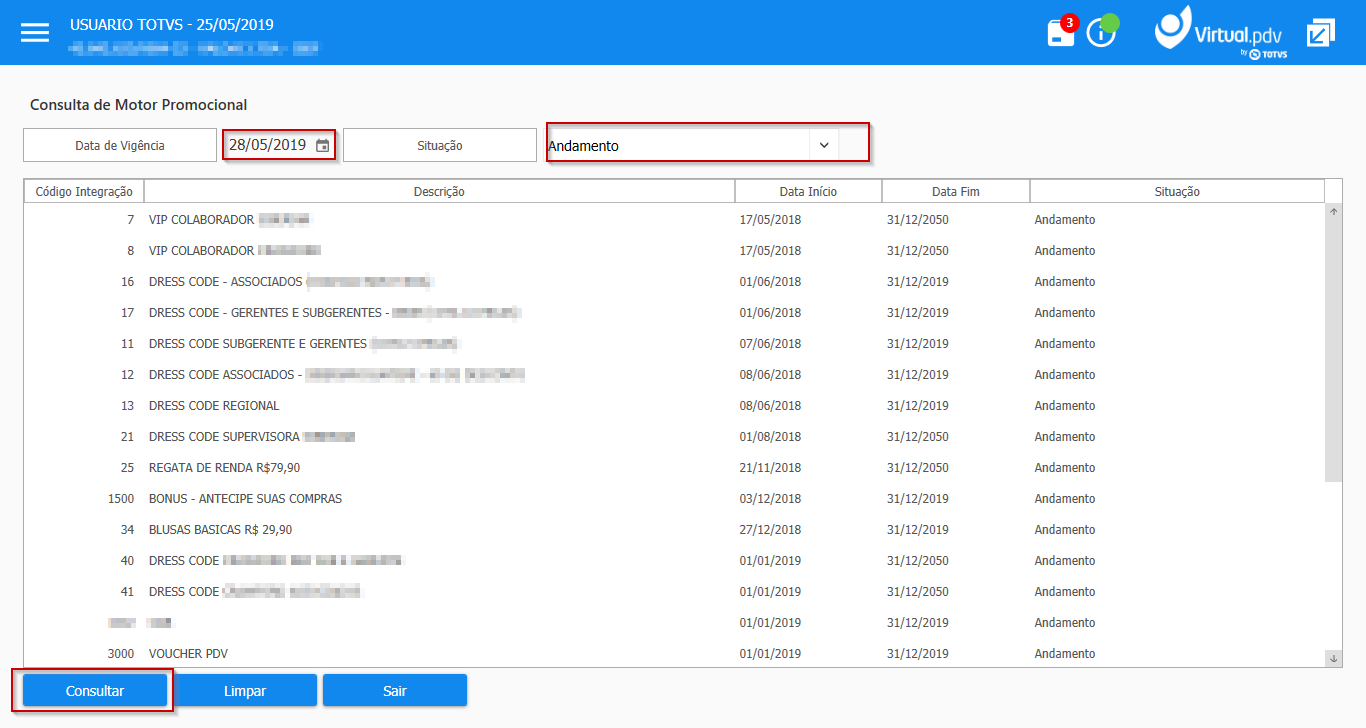This screenshot has height=728, width=1366.
Task: Sort by Data Início column header
Action: (808, 191)
